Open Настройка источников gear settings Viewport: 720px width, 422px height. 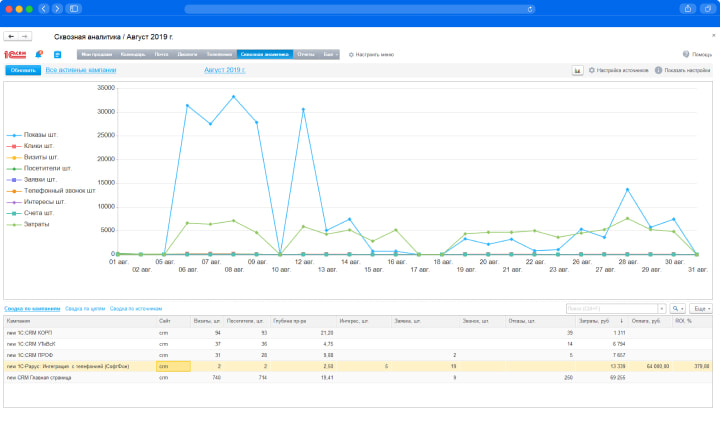pos(619,70)
